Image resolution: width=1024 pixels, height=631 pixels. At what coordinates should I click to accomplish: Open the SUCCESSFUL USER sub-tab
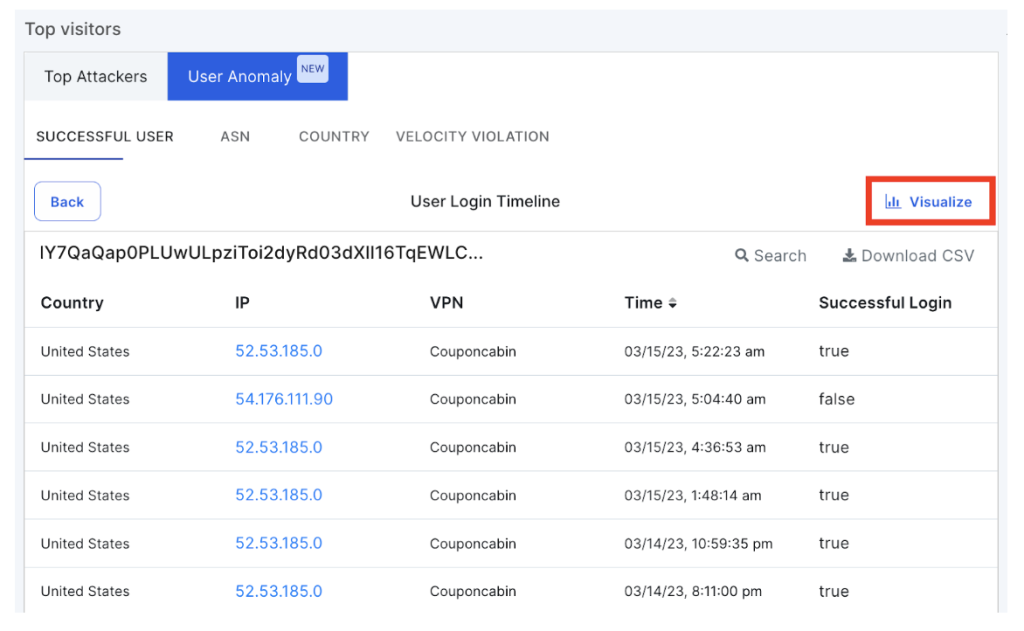(x=105, y=136)
